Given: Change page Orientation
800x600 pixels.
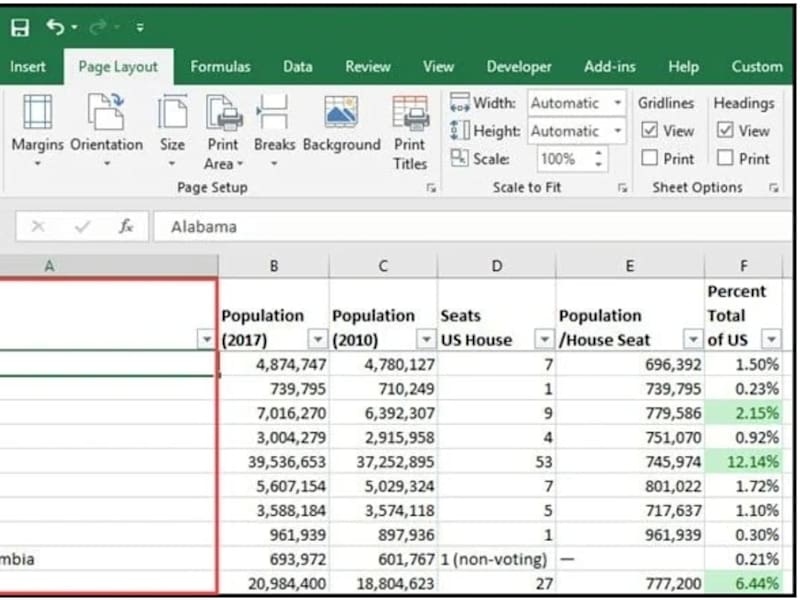Looking at the screenshot, I should (x=107, y=131).
